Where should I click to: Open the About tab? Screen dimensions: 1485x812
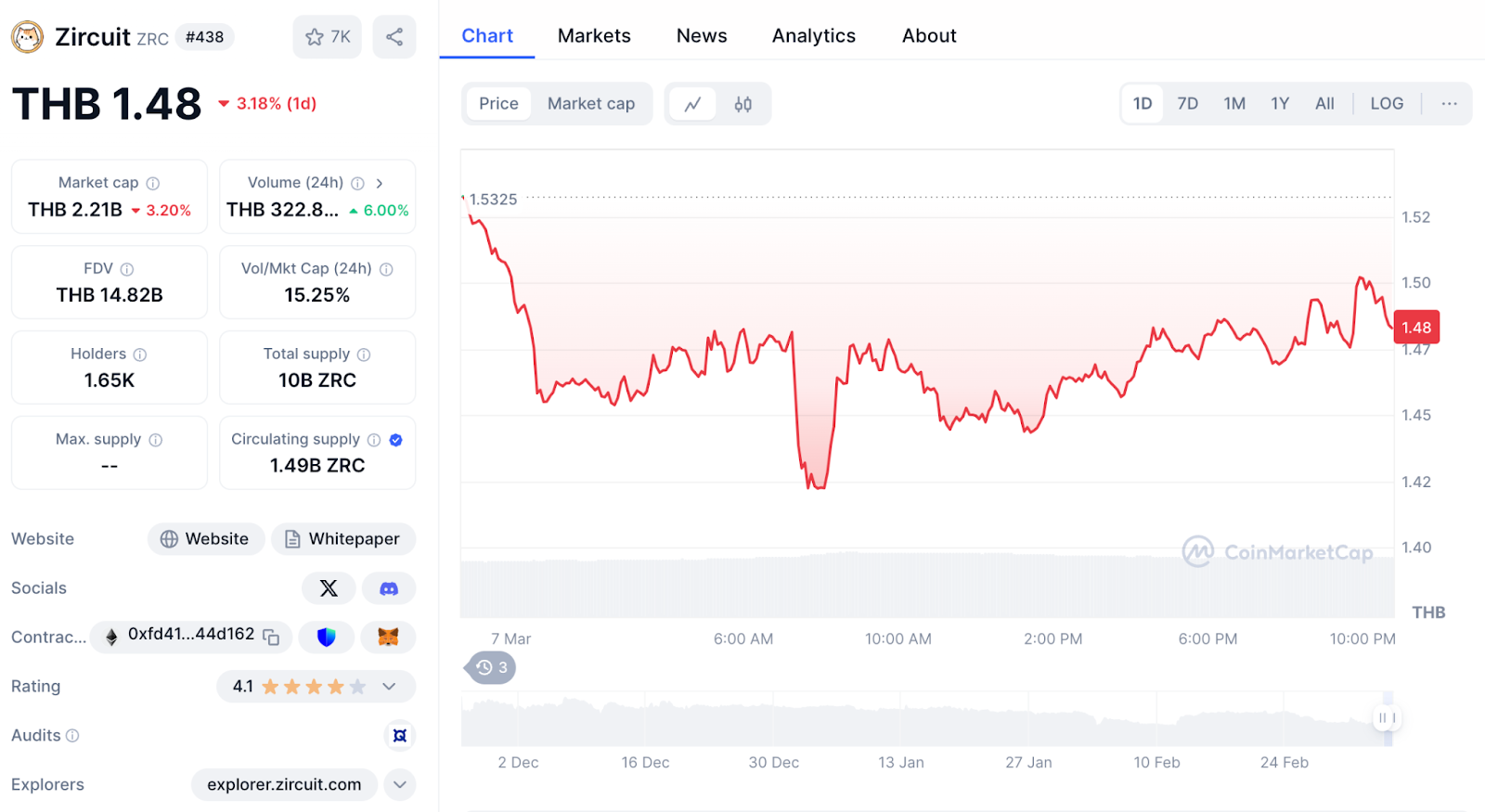click(929, 36)
